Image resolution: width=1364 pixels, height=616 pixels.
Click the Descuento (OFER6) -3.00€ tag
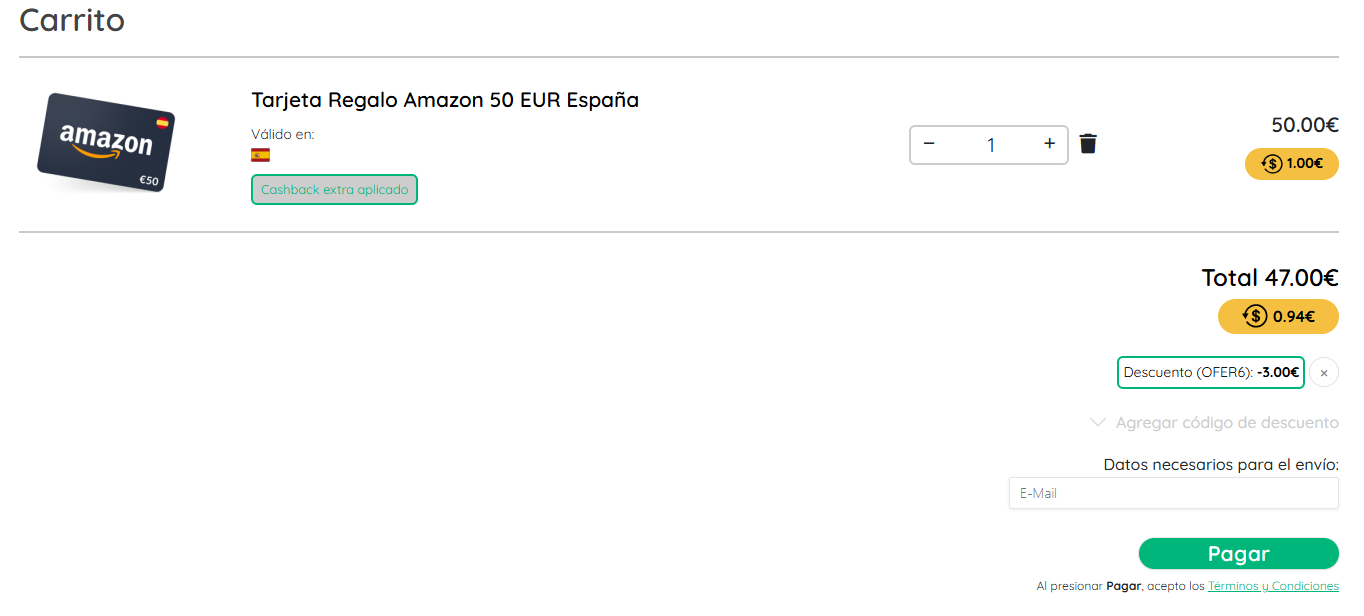[x=1211, y=373]
